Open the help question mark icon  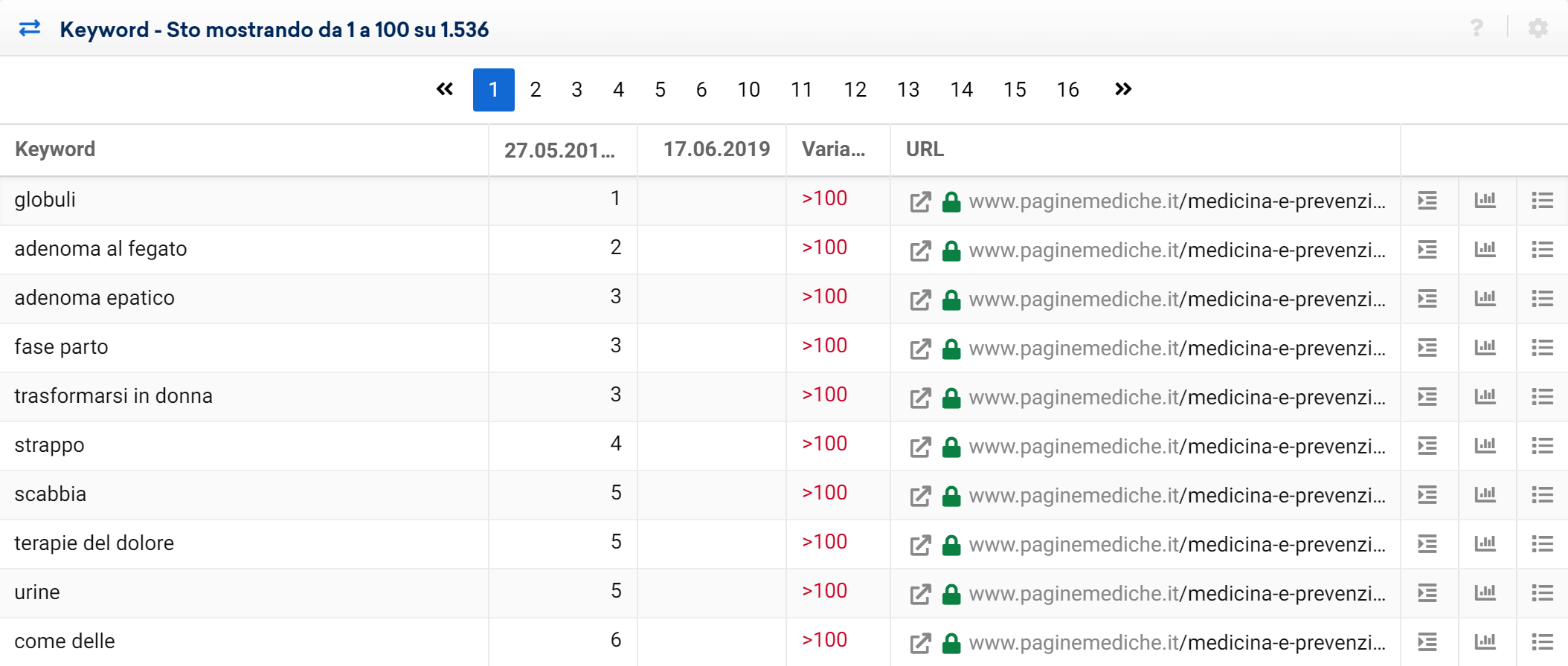(x=1477, y=28)
